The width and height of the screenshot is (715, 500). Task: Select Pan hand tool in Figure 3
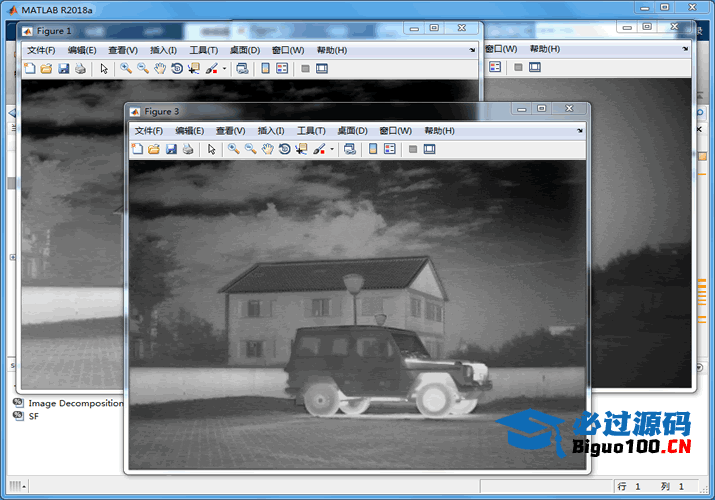pyautogui.click(x=268, y=149)
